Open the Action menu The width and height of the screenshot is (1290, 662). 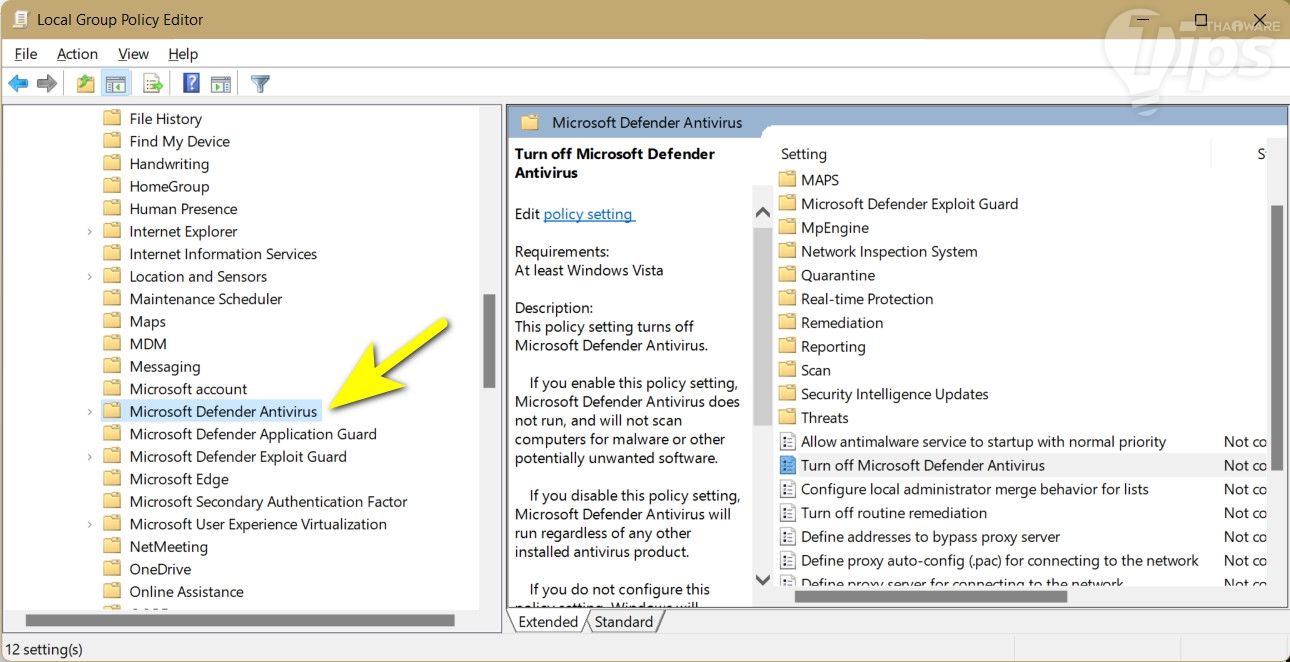tap(77, 54)
